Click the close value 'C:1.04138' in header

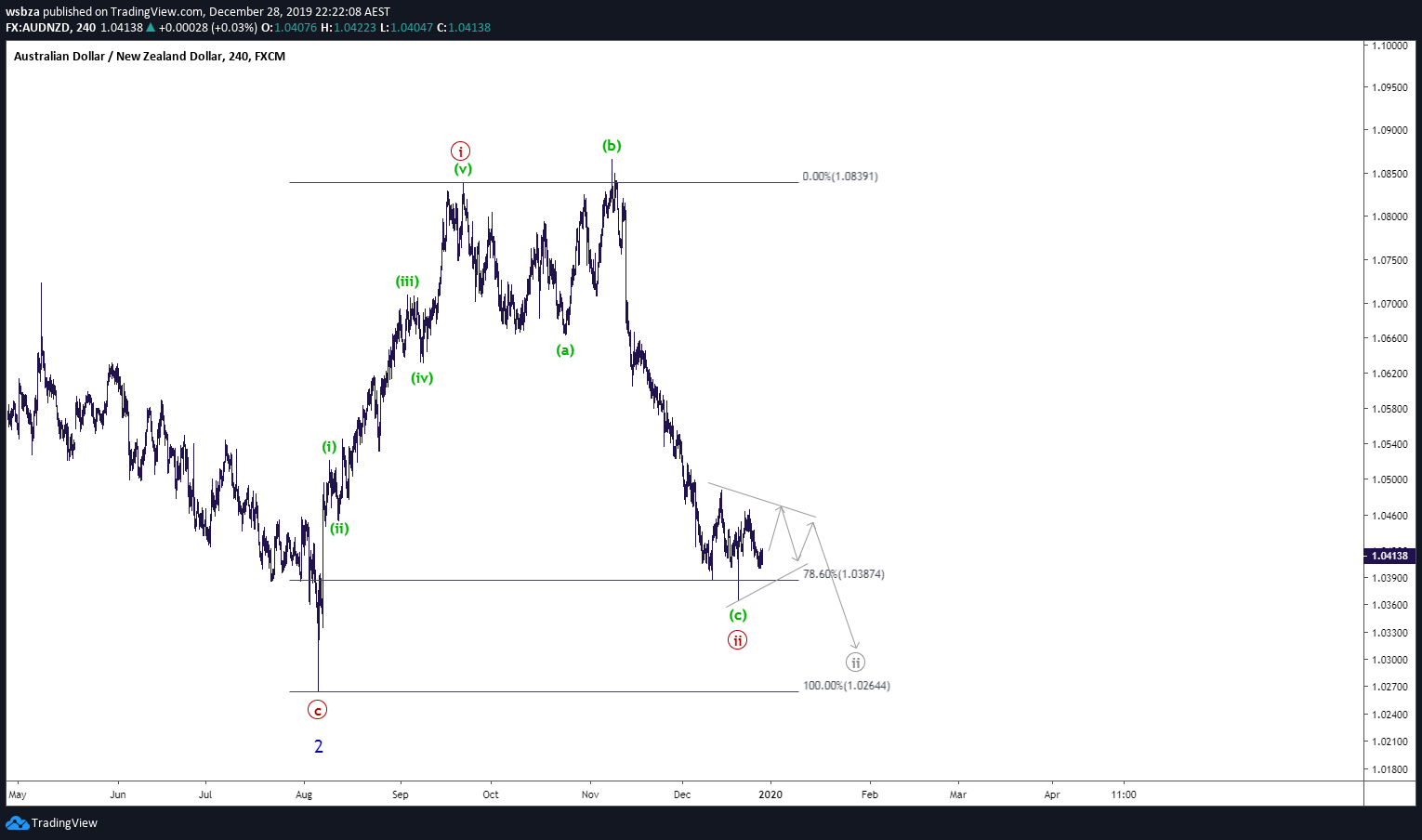(x=464, y=28)
